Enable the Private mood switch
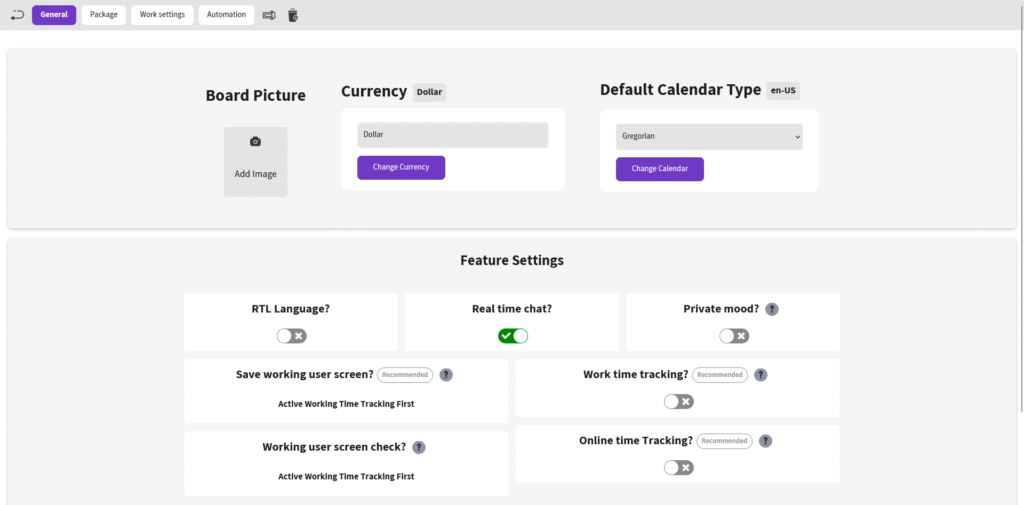 [x=733, y=336]
